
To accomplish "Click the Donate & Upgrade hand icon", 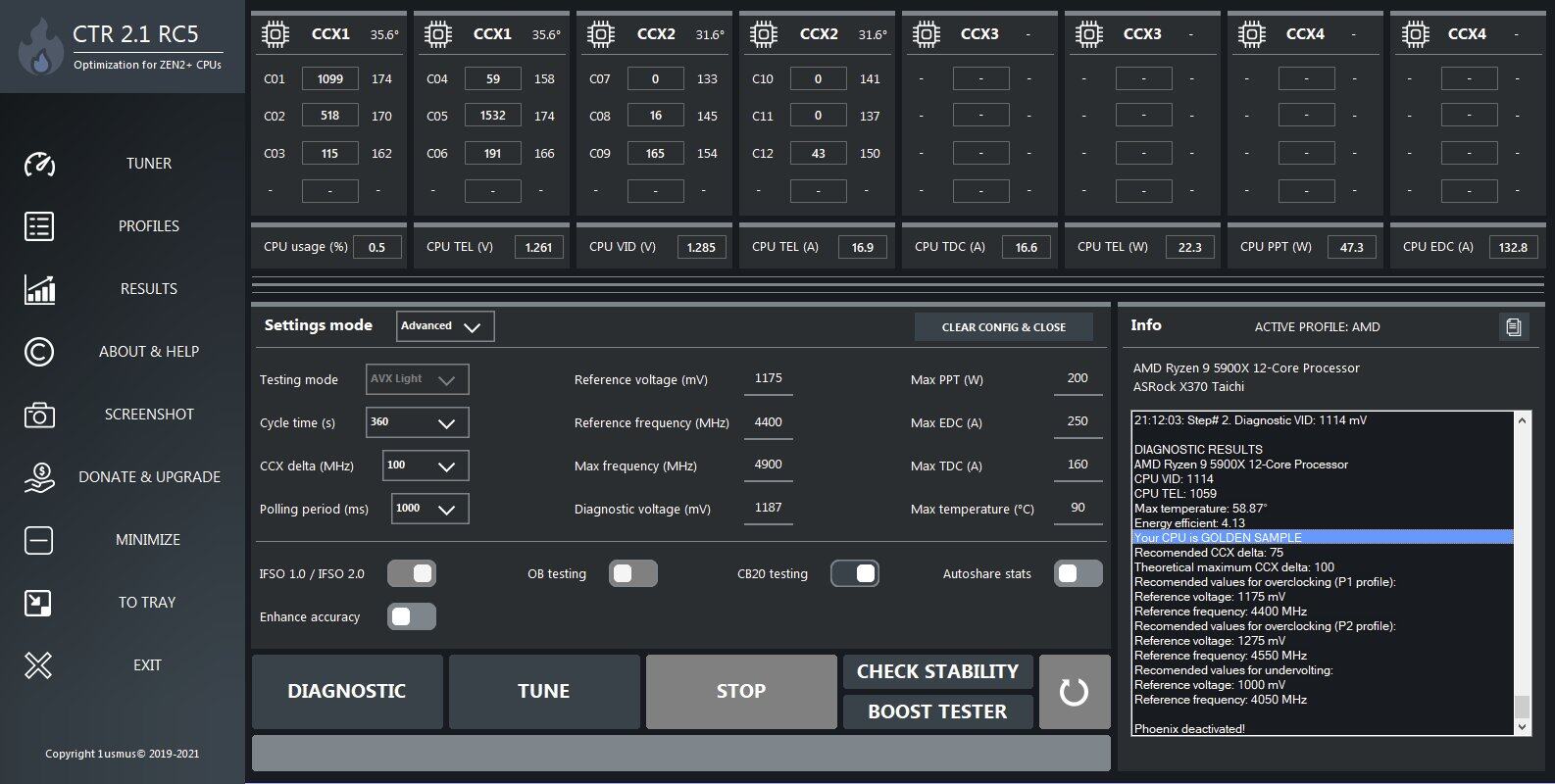I will (x=39, y=477).
